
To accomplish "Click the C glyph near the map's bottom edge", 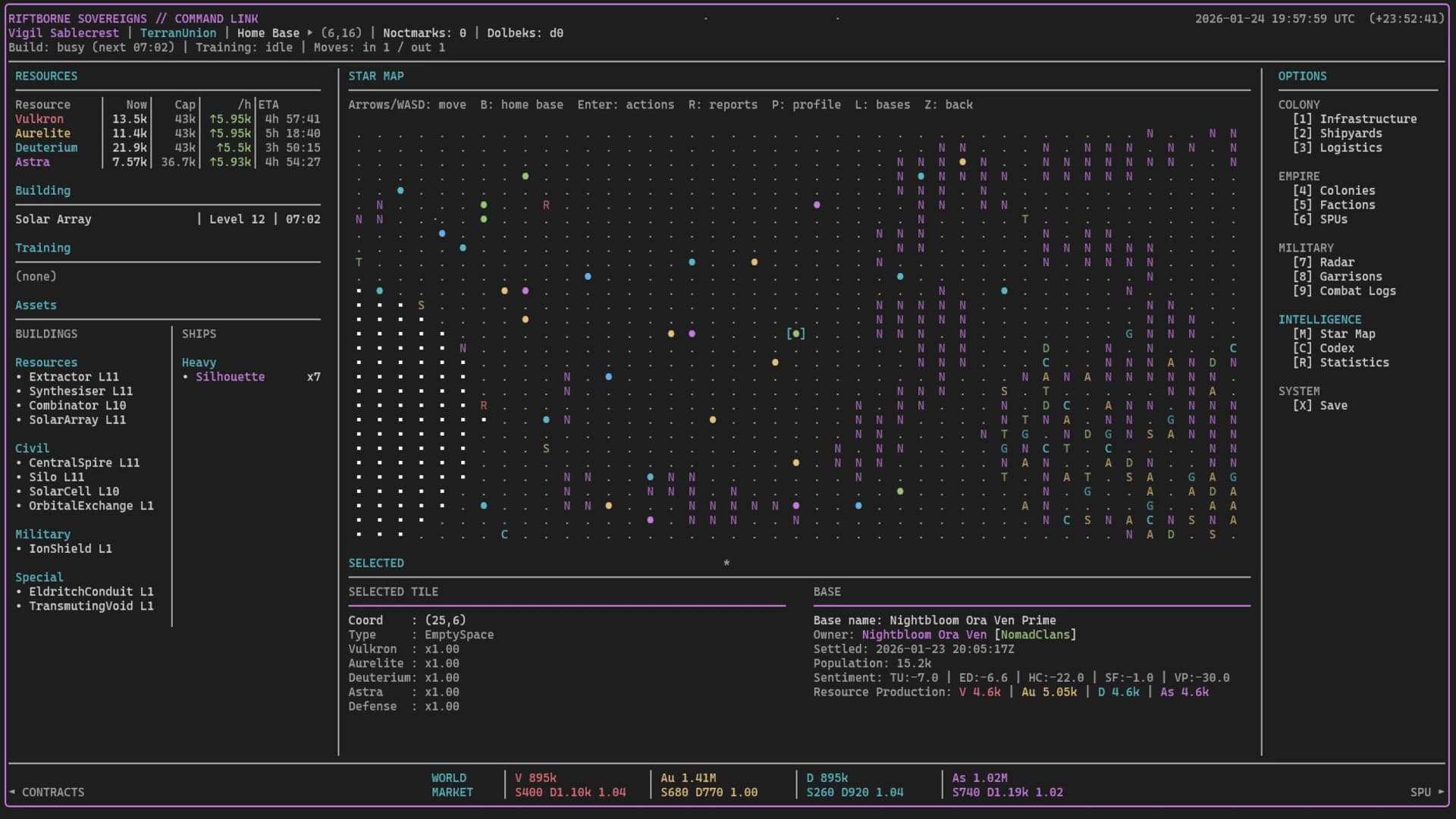I will coord(504,534).
